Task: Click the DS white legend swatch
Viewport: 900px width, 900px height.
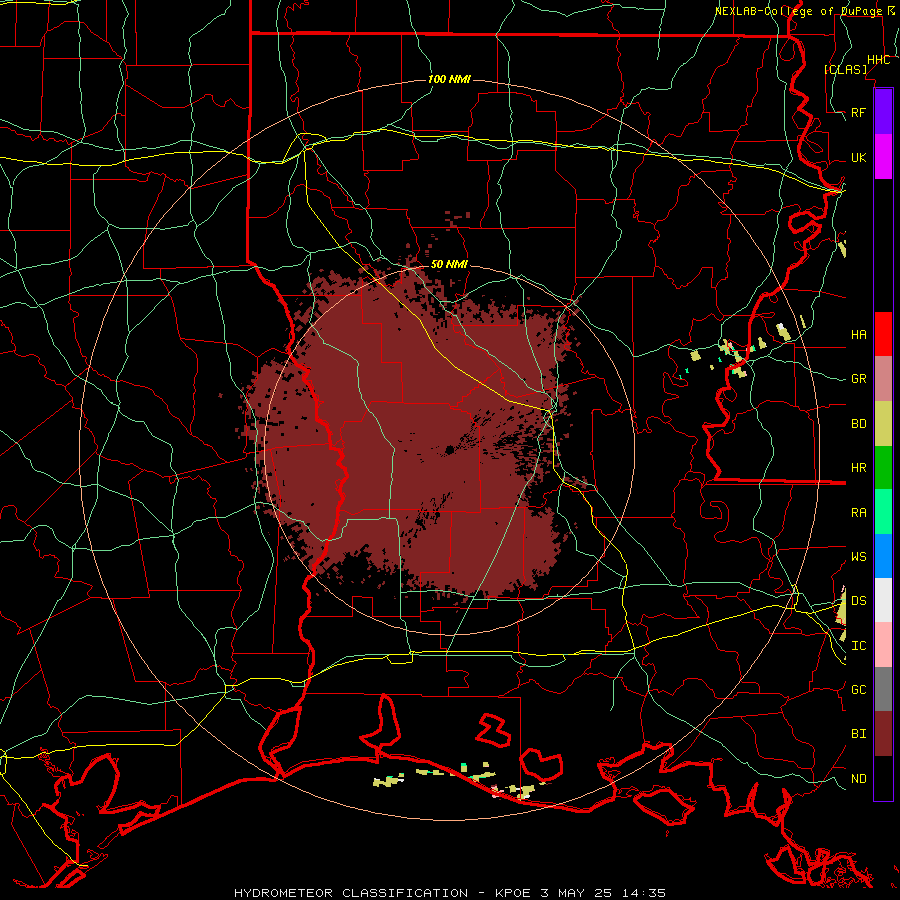Action: [x=883, y=600]
